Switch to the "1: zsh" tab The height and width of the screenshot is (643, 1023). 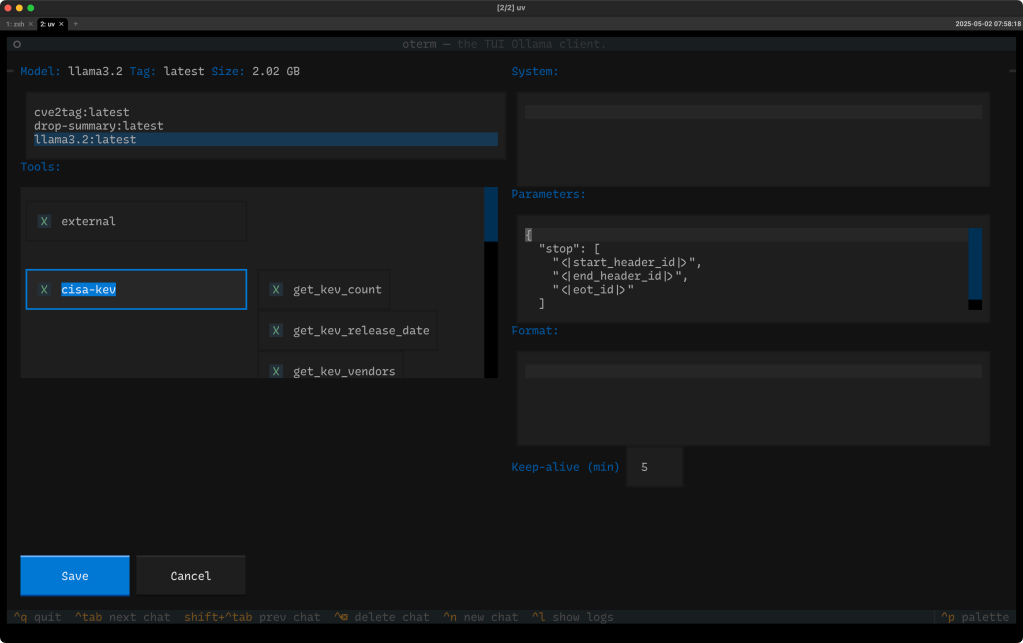(x=15, y=23)
